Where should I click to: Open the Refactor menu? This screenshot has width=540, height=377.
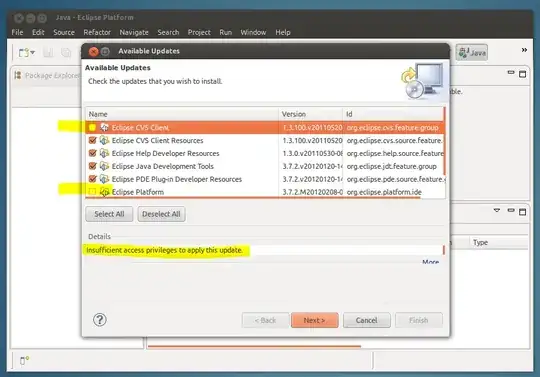[97, 32]
